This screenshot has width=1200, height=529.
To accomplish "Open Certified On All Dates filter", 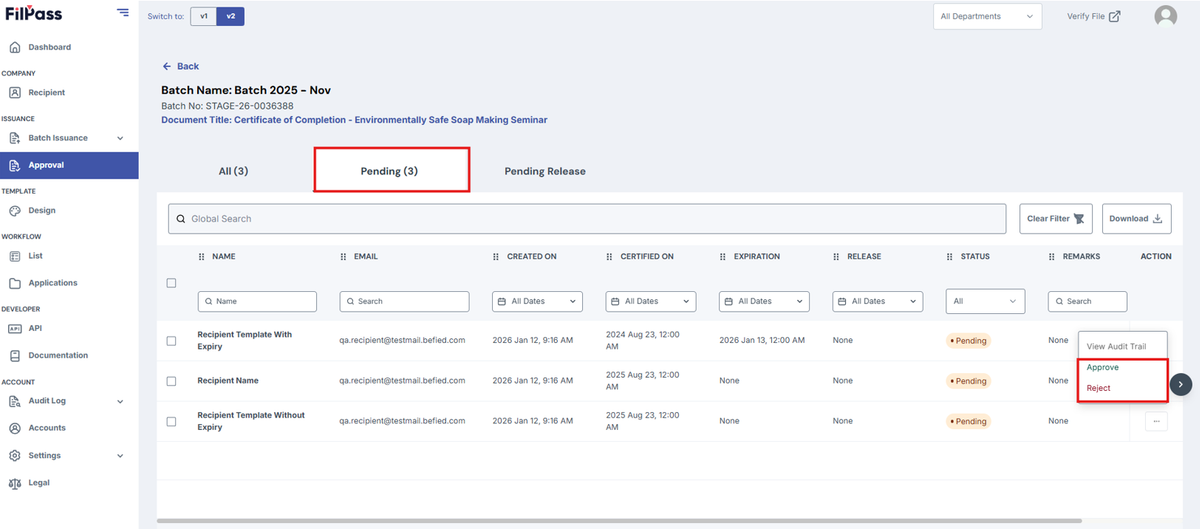I will 651,301.
